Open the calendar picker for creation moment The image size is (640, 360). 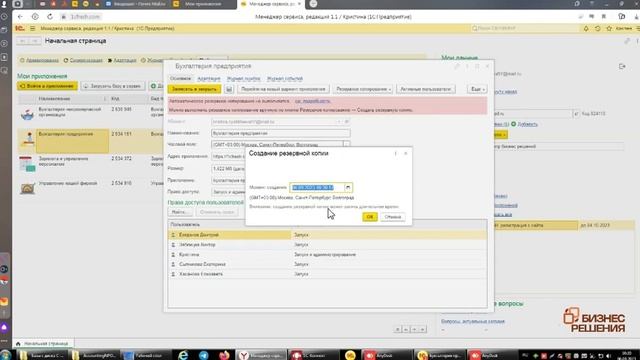click(x=348, y=187)
